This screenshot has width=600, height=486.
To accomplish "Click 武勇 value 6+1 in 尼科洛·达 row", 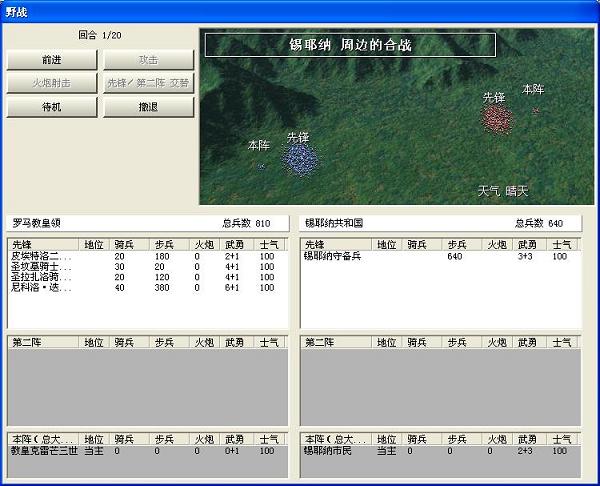I will coord(232,287).
